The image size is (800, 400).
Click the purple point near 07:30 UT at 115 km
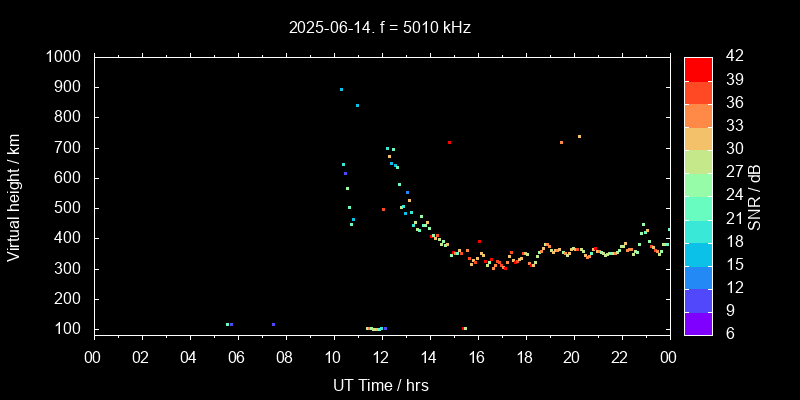click(273, 324)
